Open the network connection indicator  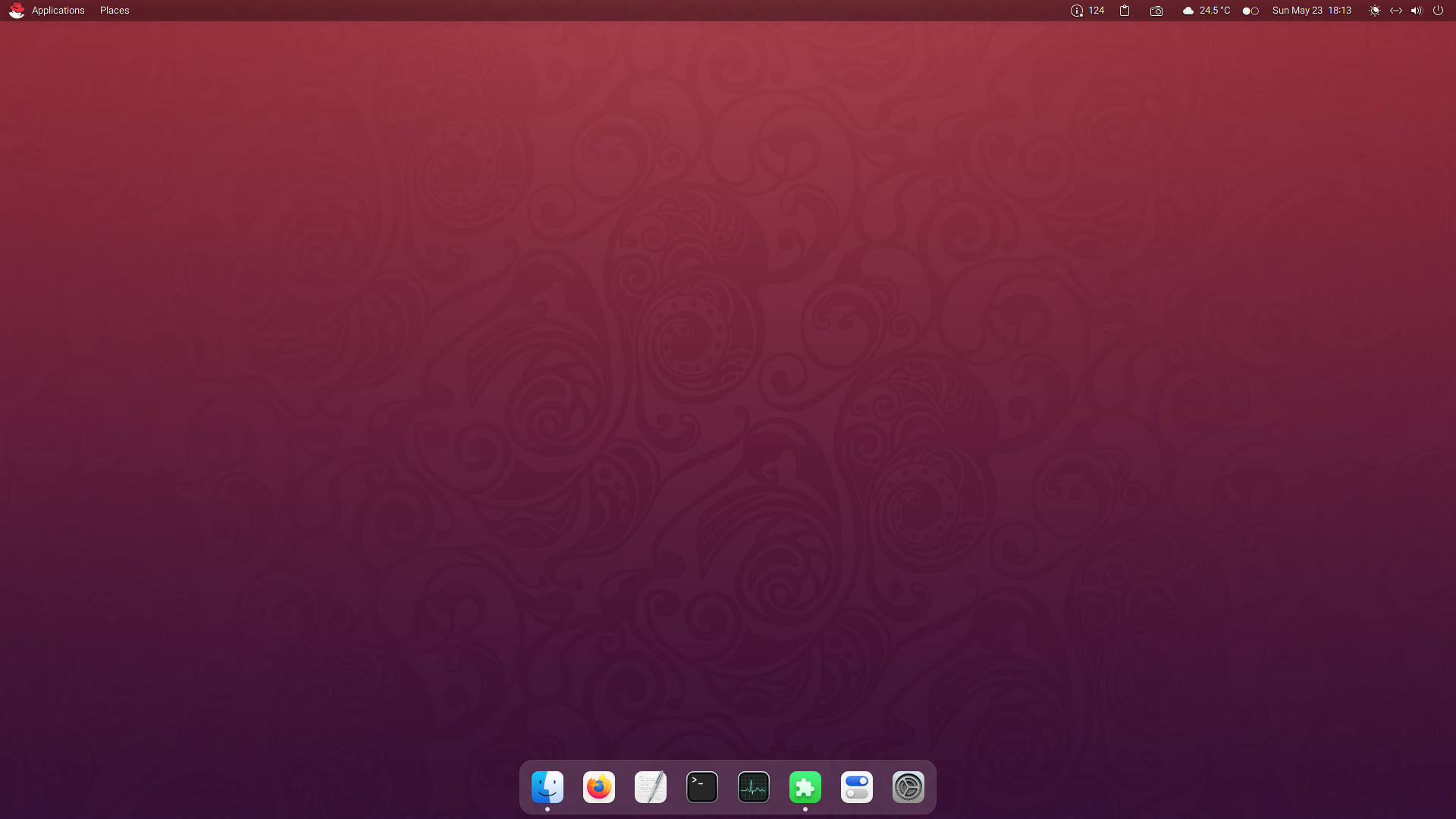pos(1396,11)
